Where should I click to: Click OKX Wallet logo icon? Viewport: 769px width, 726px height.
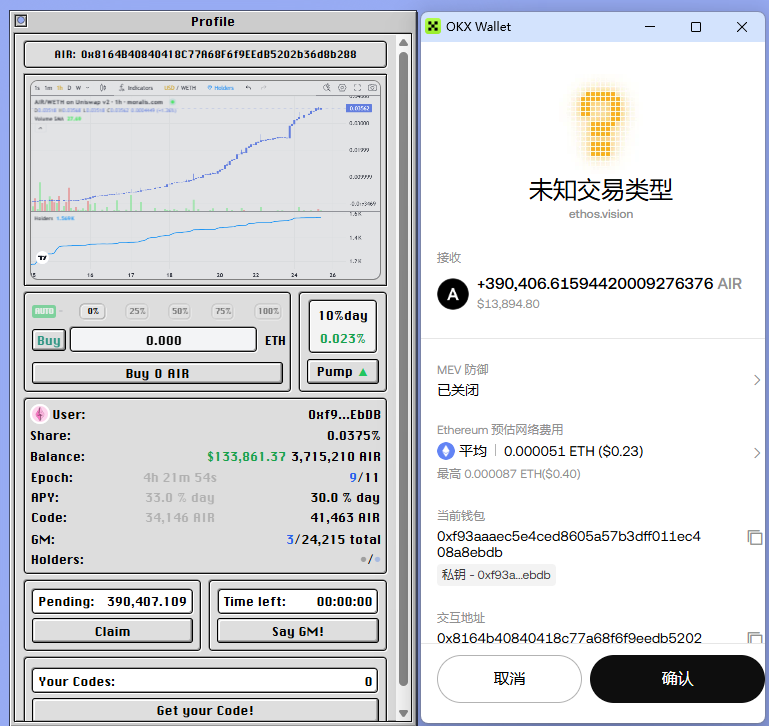coord(433,26)
